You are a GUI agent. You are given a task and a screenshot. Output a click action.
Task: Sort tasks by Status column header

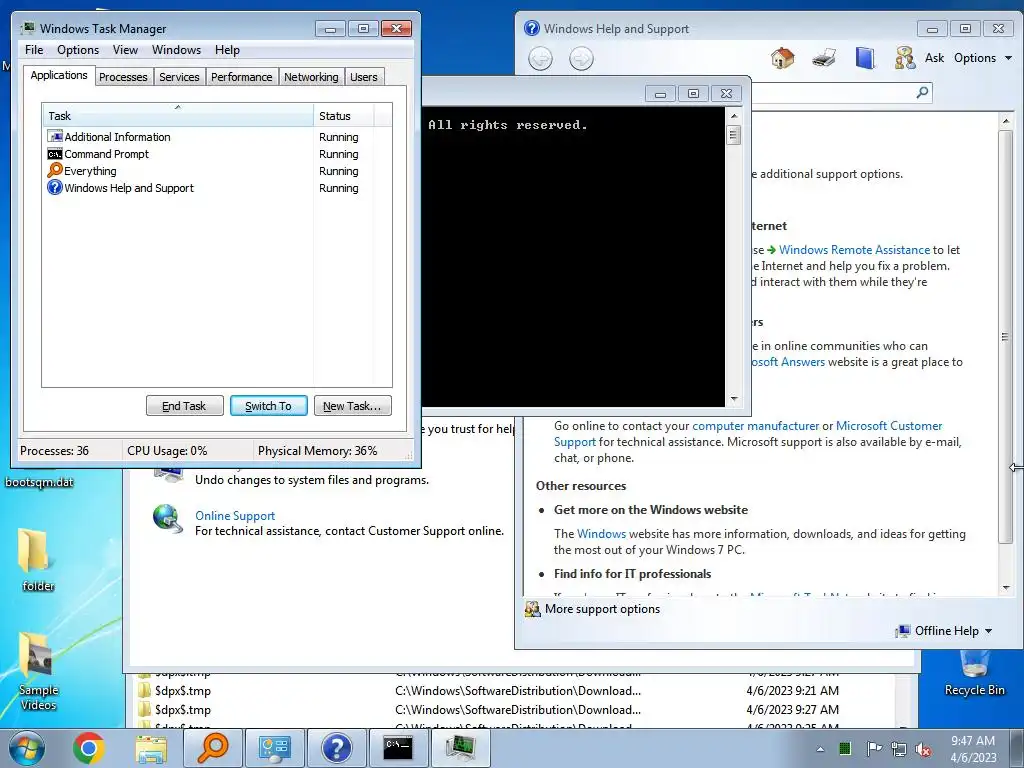(x=344, y=115)
